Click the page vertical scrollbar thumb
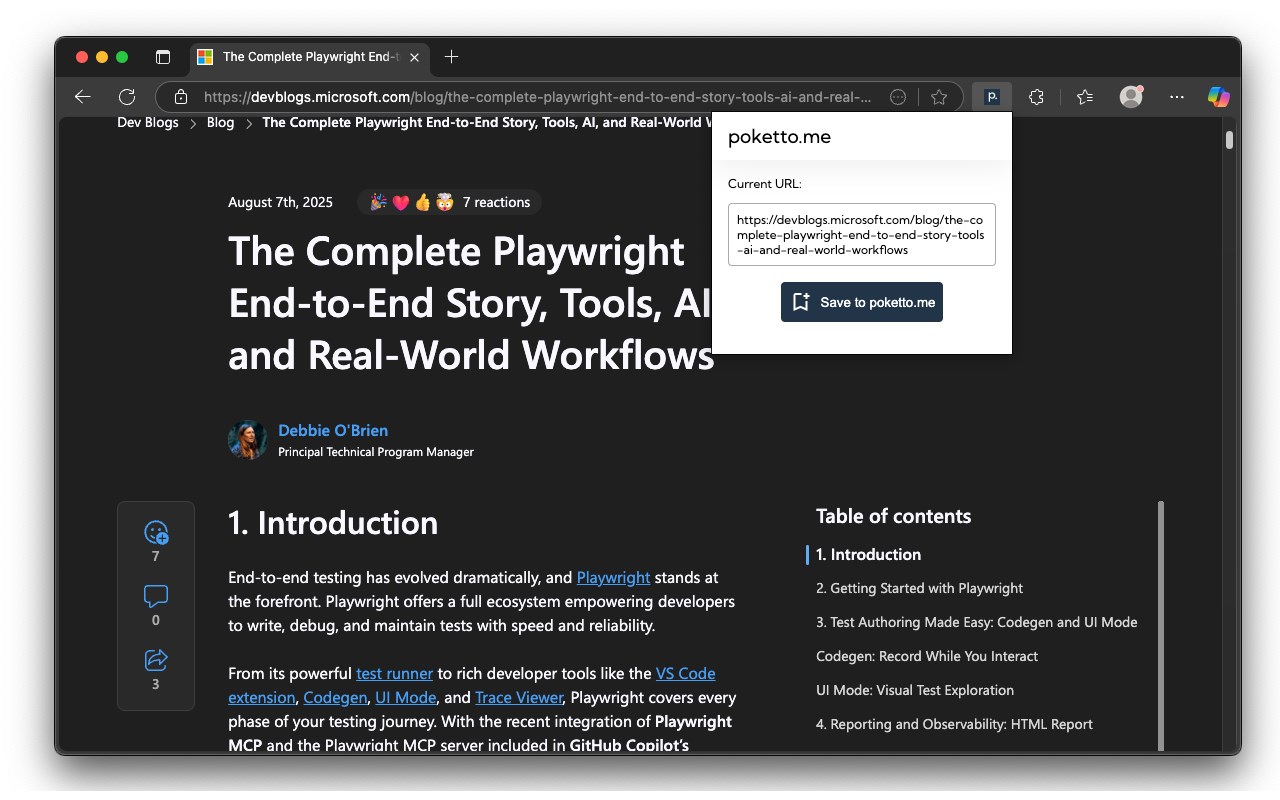 click(1230, 140)
